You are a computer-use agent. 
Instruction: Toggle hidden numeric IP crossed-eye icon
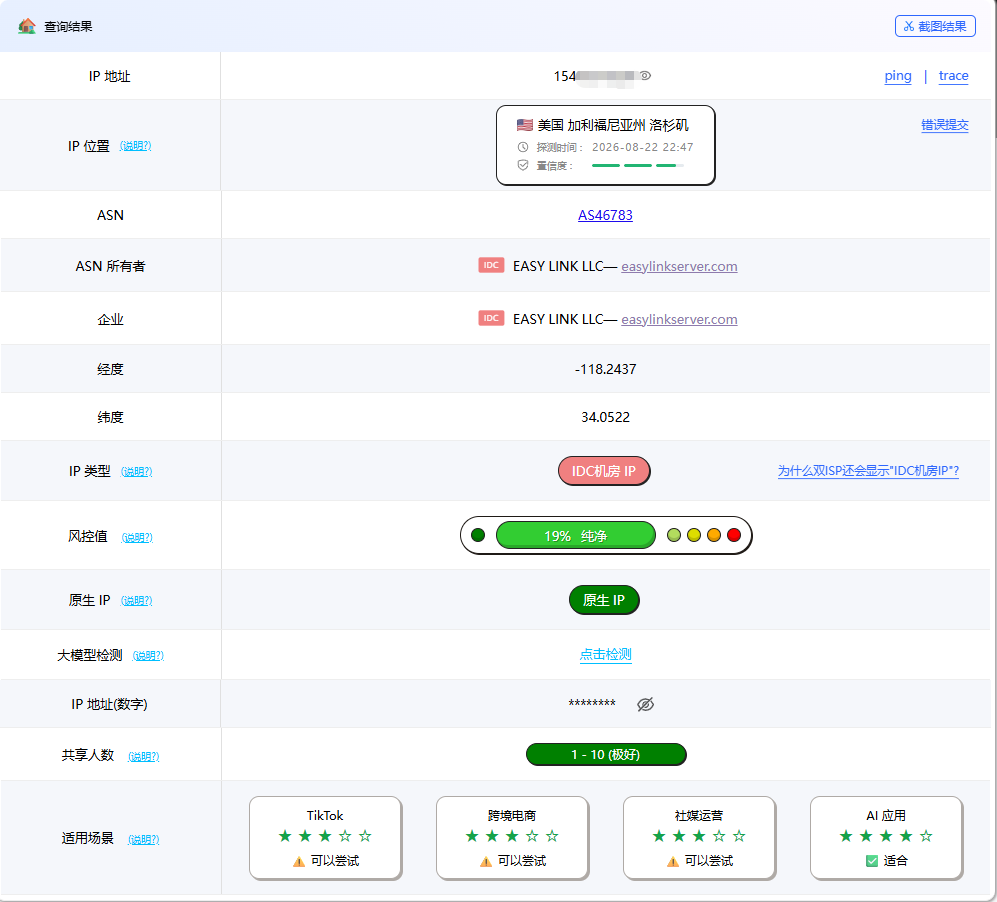645,704
